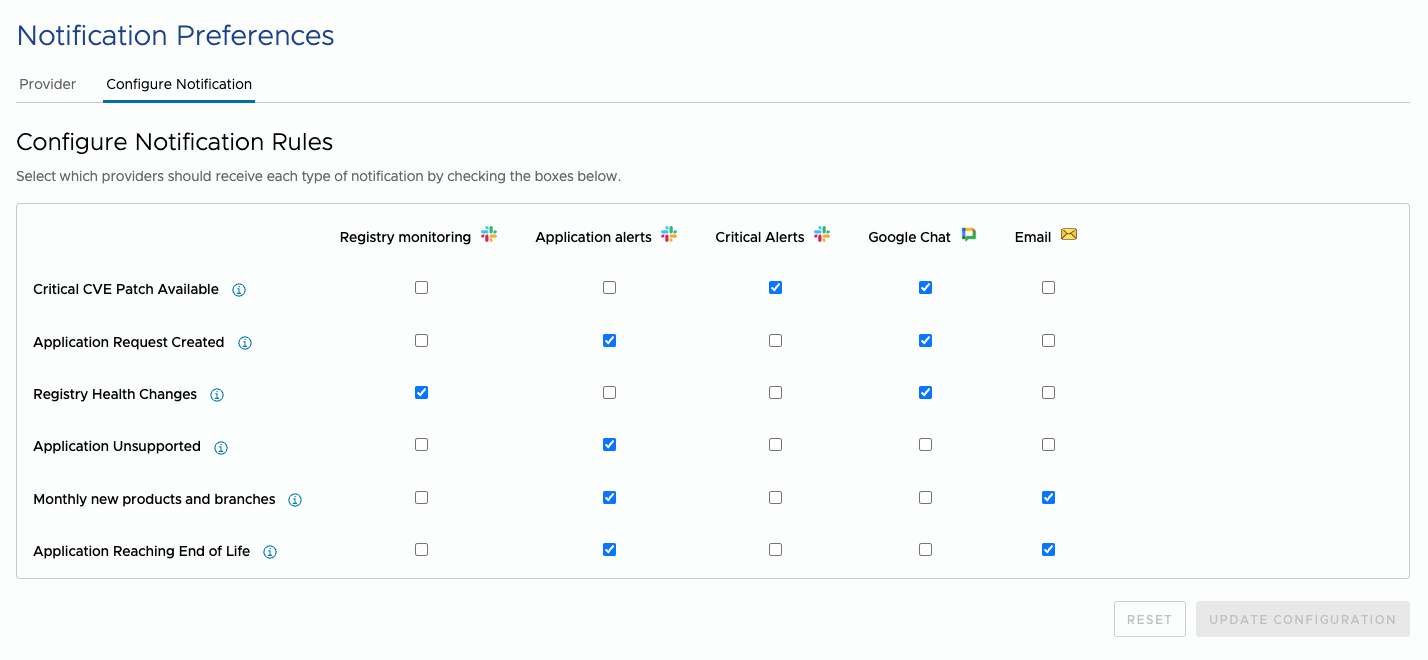Image resolution: width=1428 pixels, height=660 pixels.
Task: Click the Email envelope icon
Action: (1069, 235)
